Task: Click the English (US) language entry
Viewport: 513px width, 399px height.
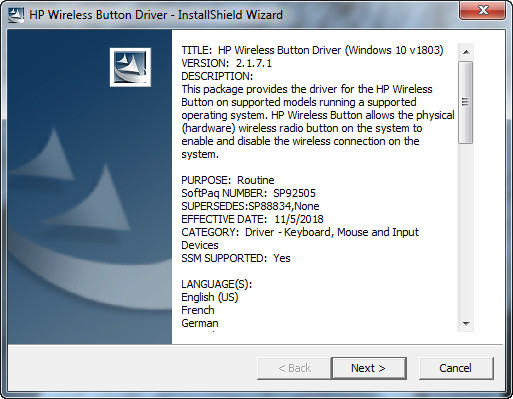Action: coord(210,297)
